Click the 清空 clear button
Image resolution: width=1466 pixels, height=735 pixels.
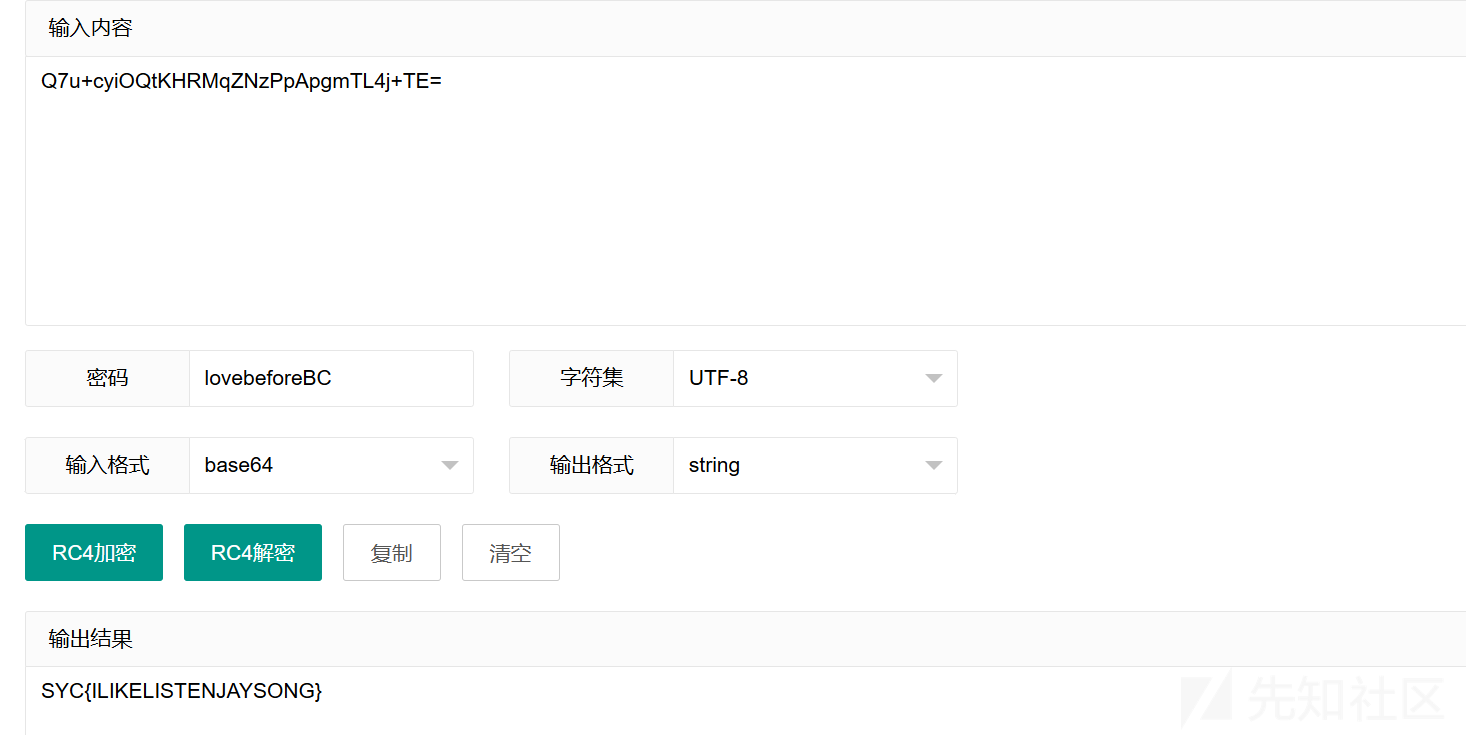511,552
